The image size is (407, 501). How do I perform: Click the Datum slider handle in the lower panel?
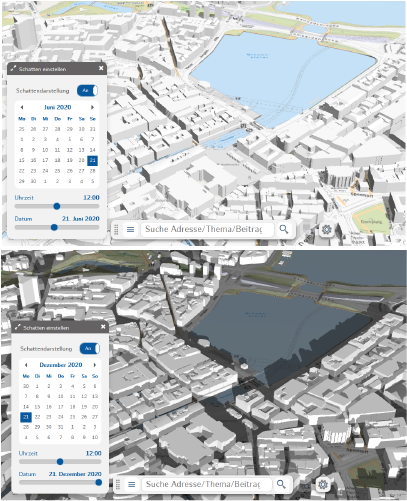(x=98, y=482)
